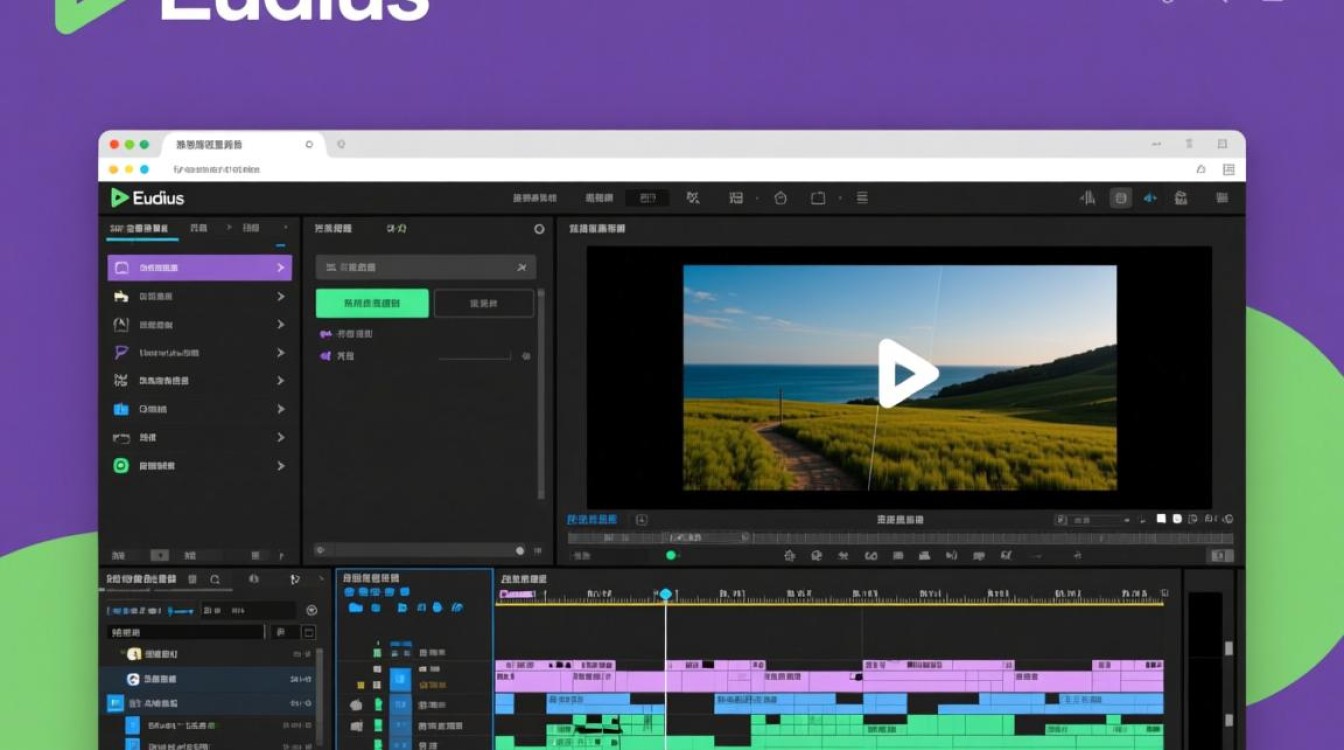Image resolution: width=1344 pixels, height=750 pixels.
Task: Expand chevron on the dashed rectangle sidebar row
Action: point(280,438)
